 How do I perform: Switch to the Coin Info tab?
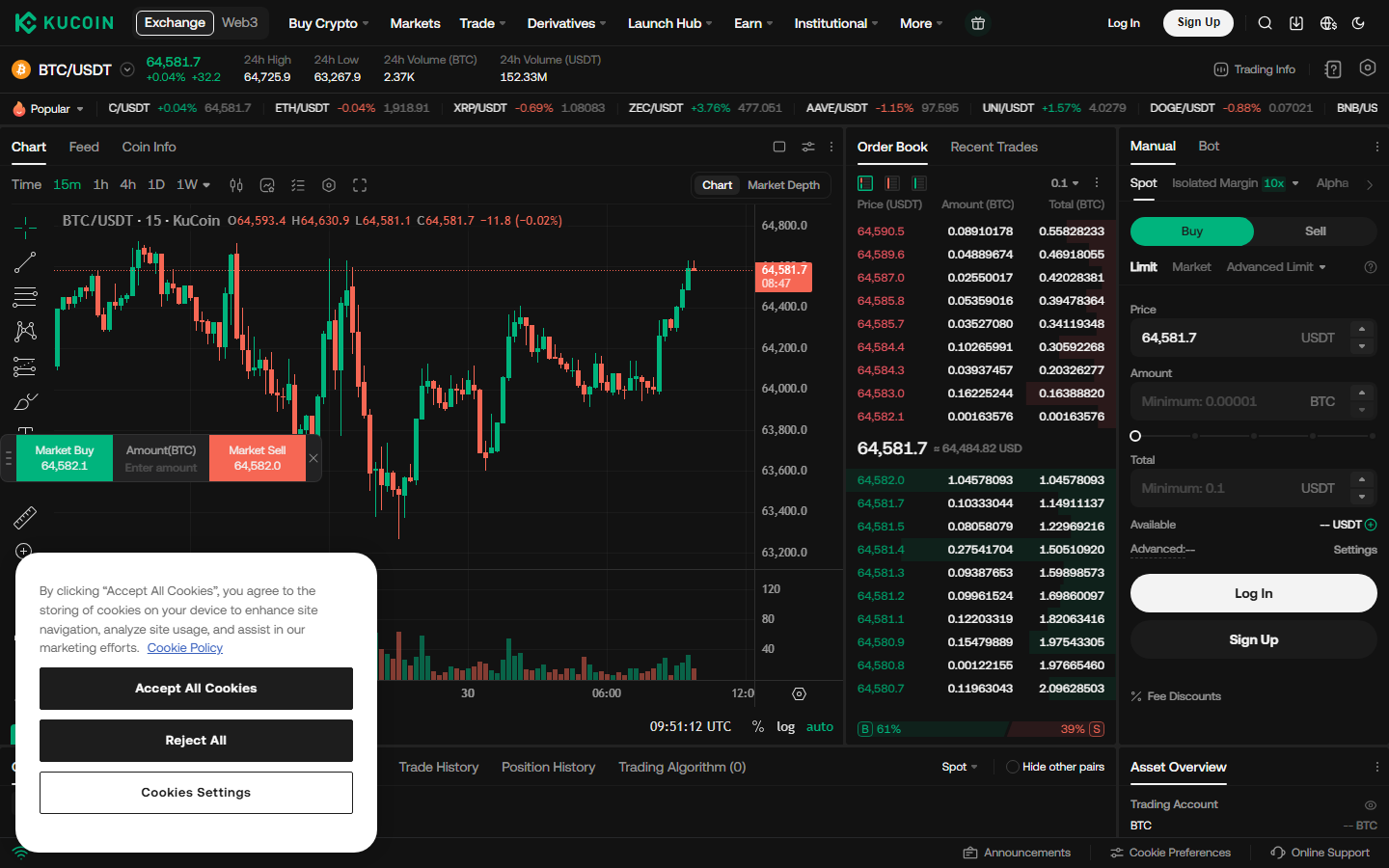point(149,147)
